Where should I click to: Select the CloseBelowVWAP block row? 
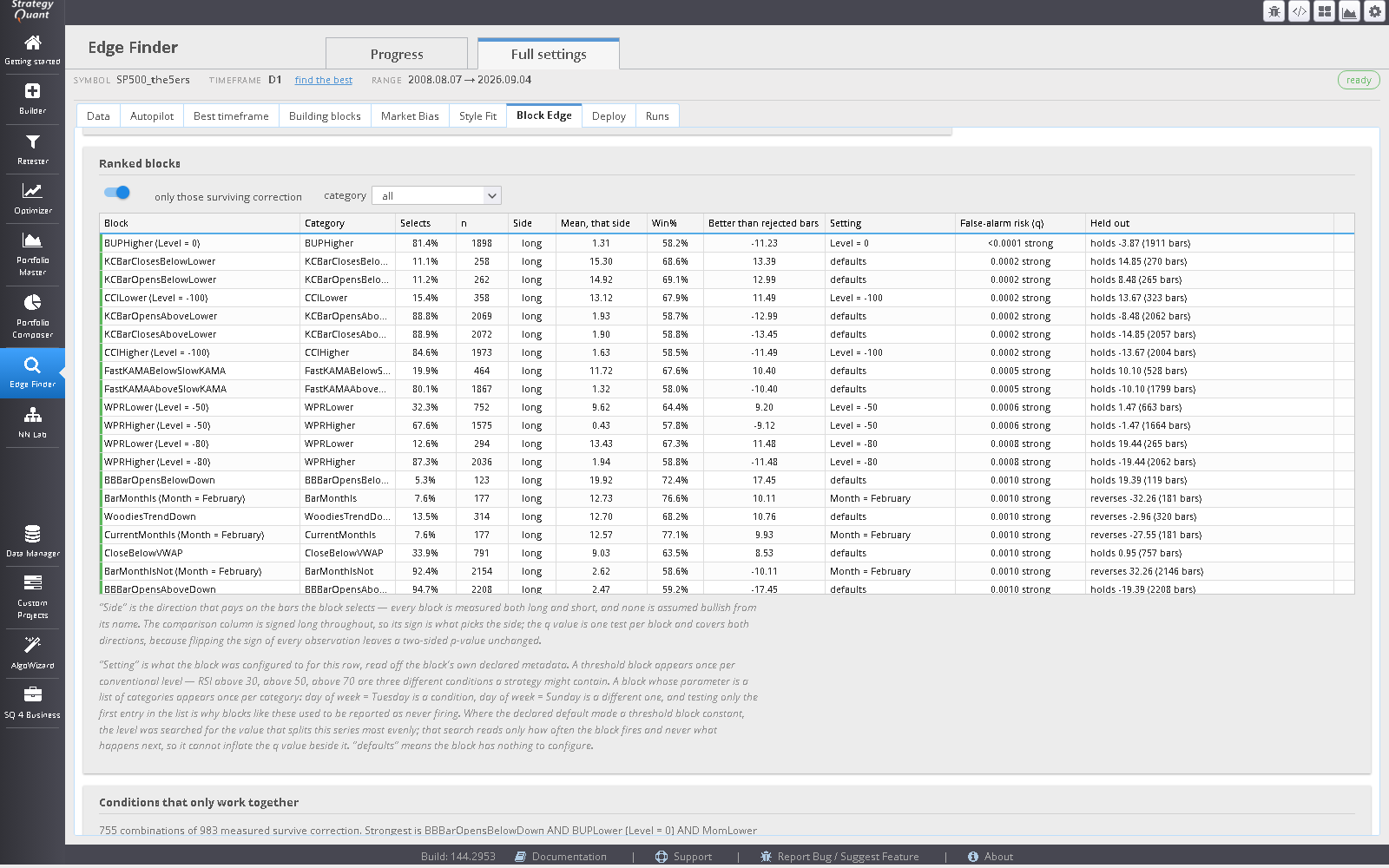(x=727, y=553)
